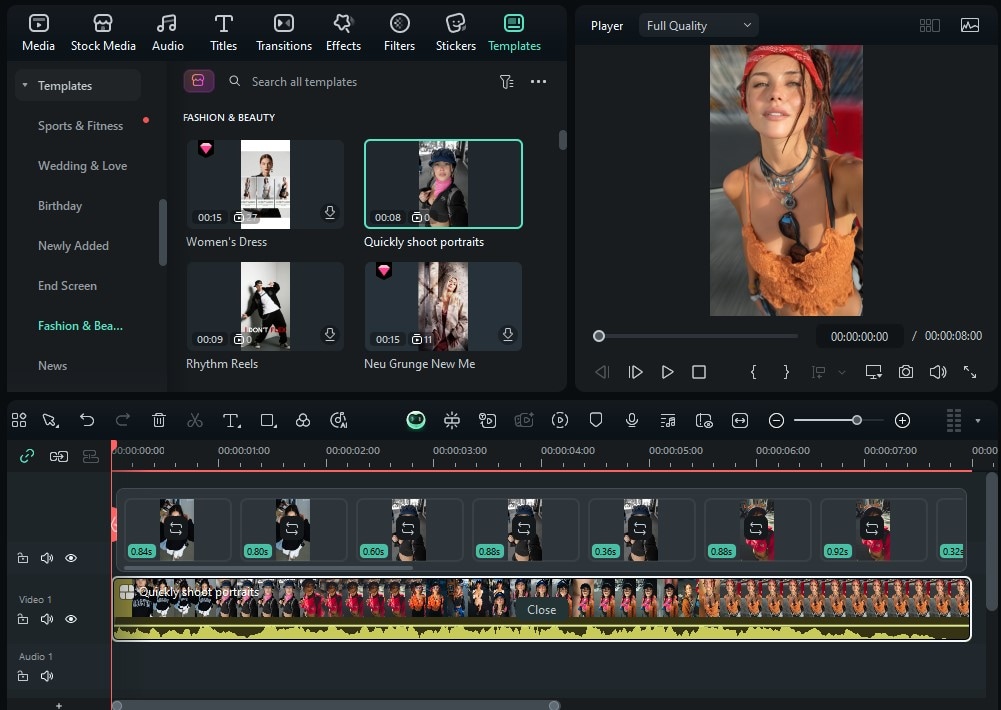Screen dimensions: 1001x710
Task: Hide the Video 1 track eye icon
Action: (71, 619)
